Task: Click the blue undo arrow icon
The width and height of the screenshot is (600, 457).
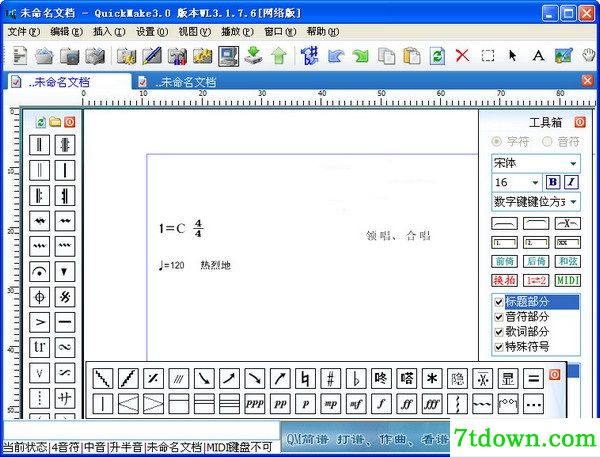Action: [x=335, y=56]
